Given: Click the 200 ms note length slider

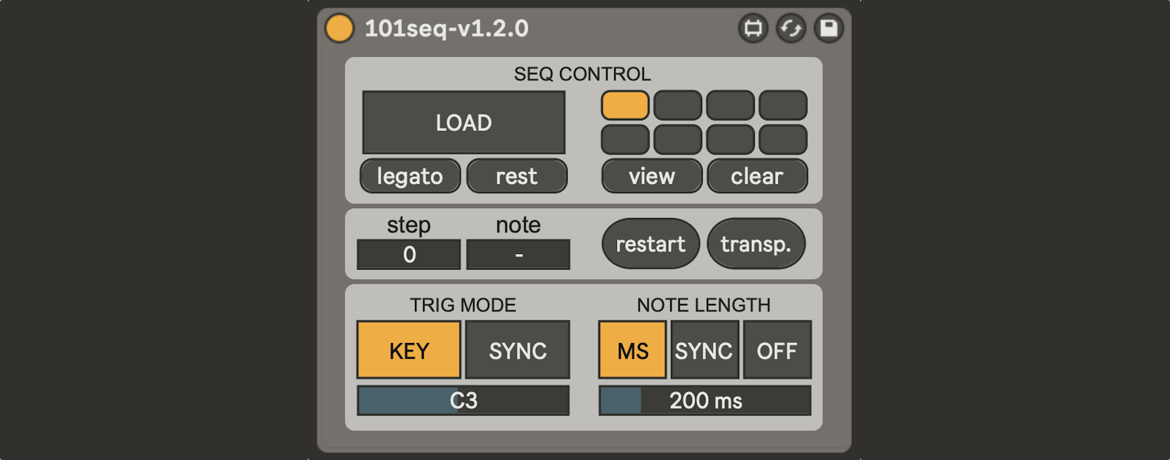Looking at the screenshot, I should (705, 401).
